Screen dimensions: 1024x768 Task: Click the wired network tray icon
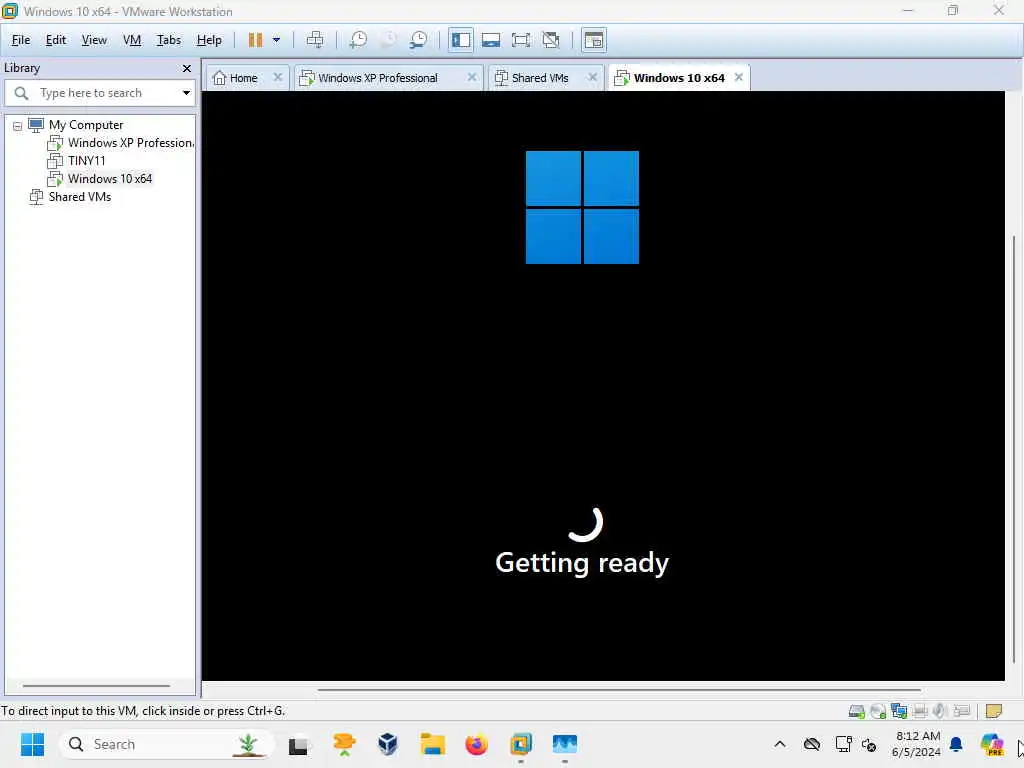[842, 744]
